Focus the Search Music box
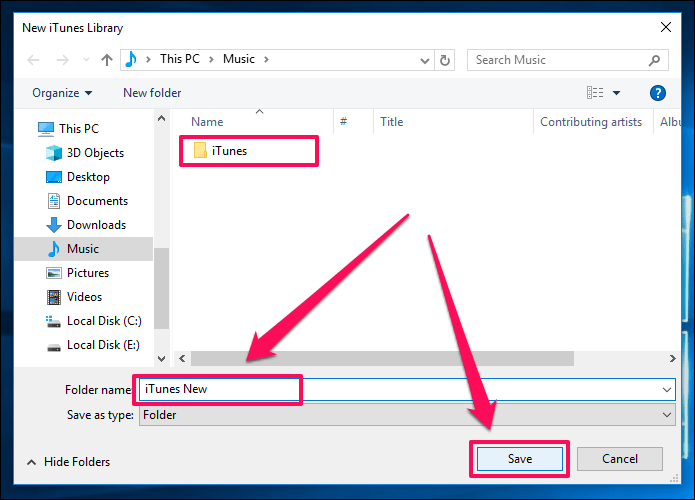The width and height of the screenshot is (695, 500). [x=568, y=60]
